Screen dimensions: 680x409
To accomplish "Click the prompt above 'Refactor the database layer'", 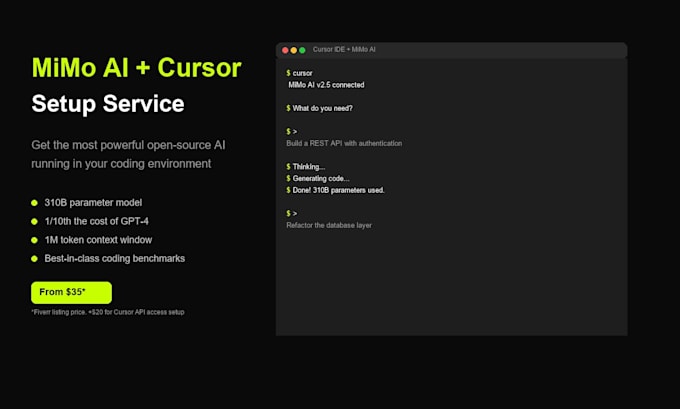I will tap(291, 213).
